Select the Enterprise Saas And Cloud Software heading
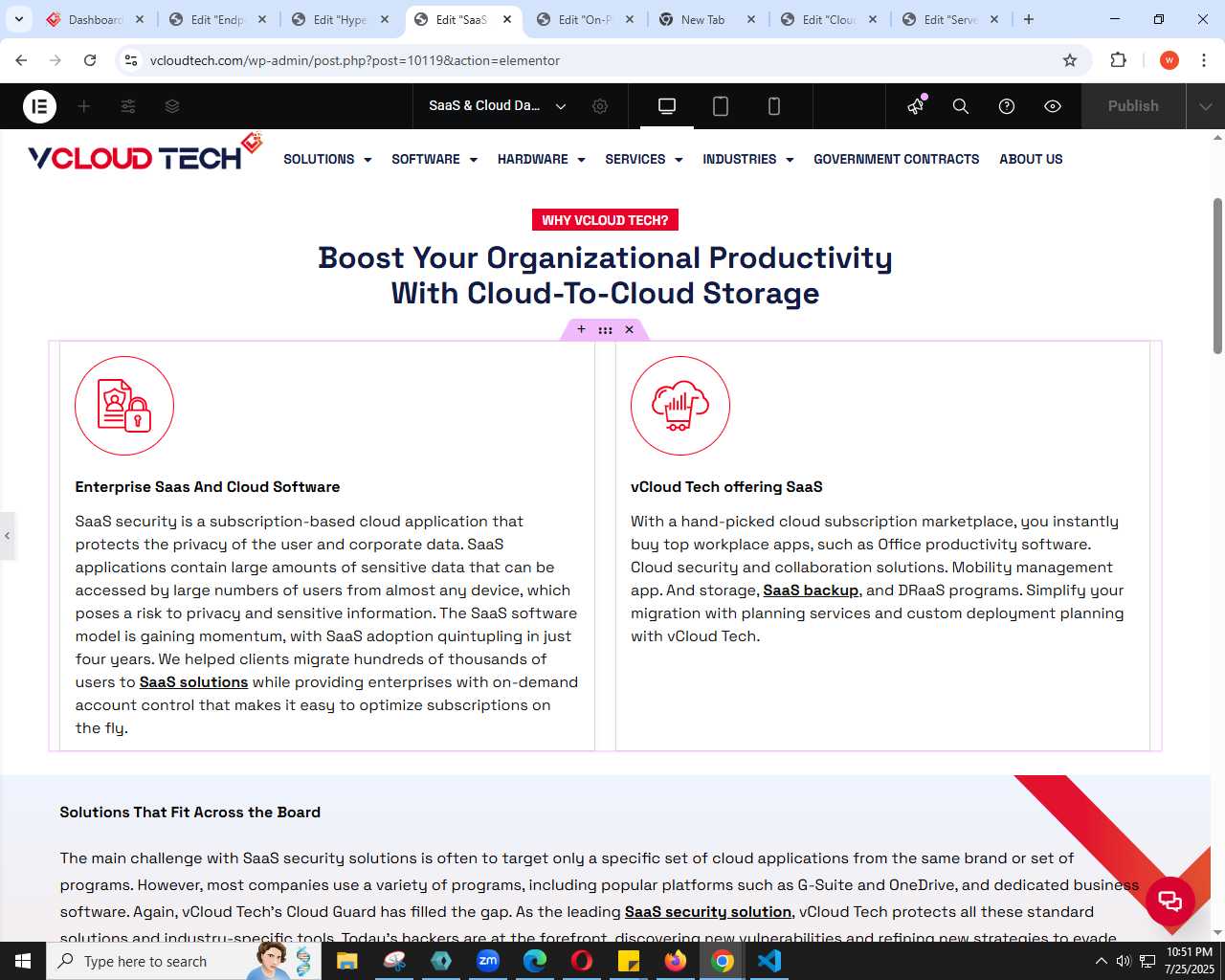 coord(208,487)
